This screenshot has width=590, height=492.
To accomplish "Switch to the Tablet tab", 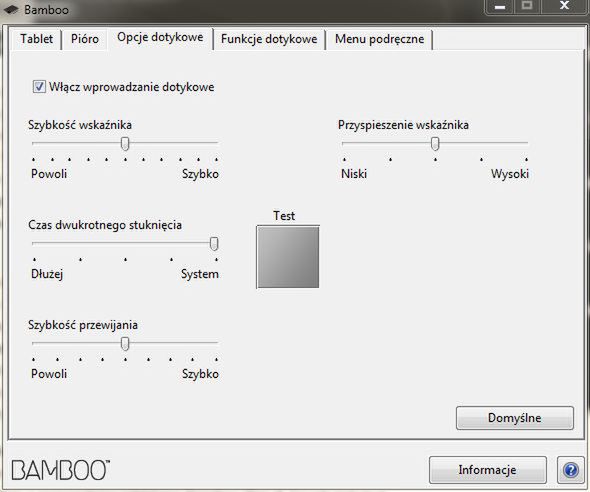I will (36, 39).
